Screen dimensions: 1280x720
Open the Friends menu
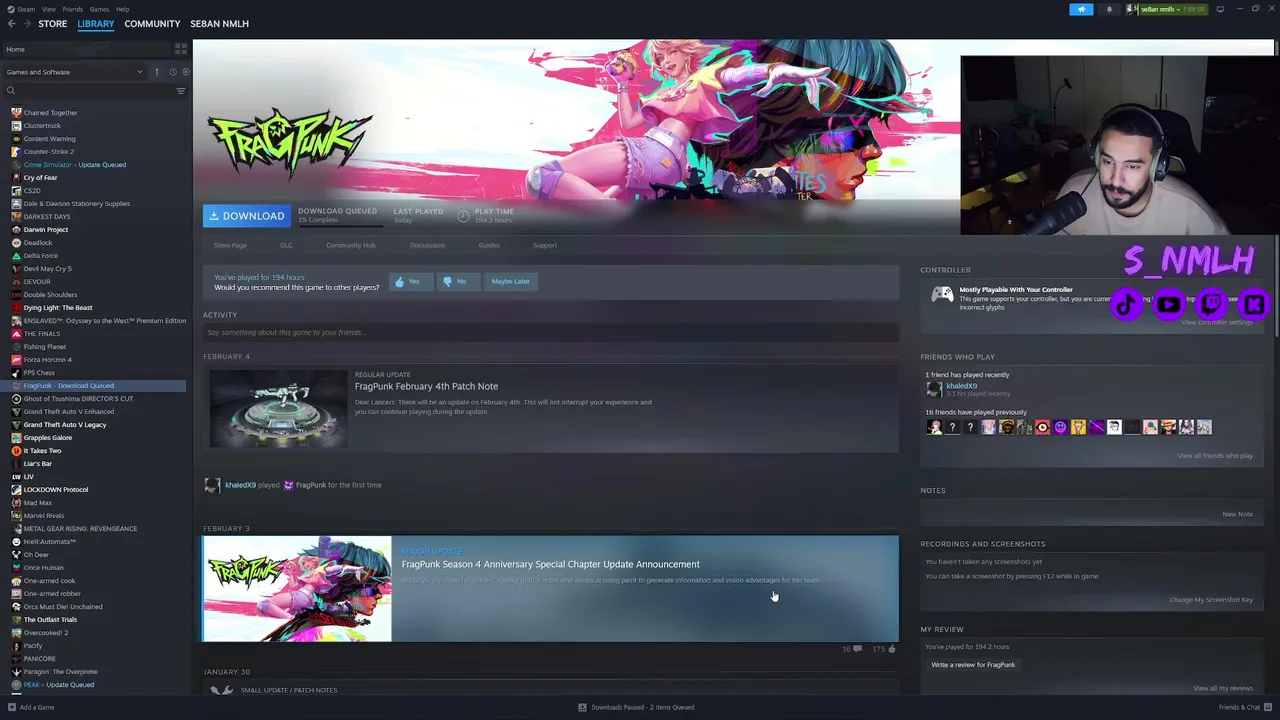73,9
